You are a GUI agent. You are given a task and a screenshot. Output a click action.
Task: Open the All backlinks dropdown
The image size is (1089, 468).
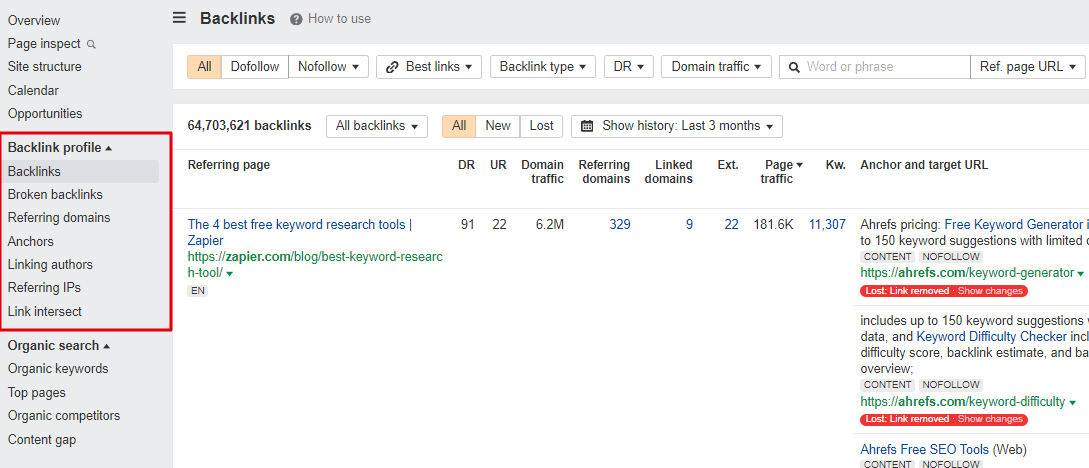[x=376, y=126]
